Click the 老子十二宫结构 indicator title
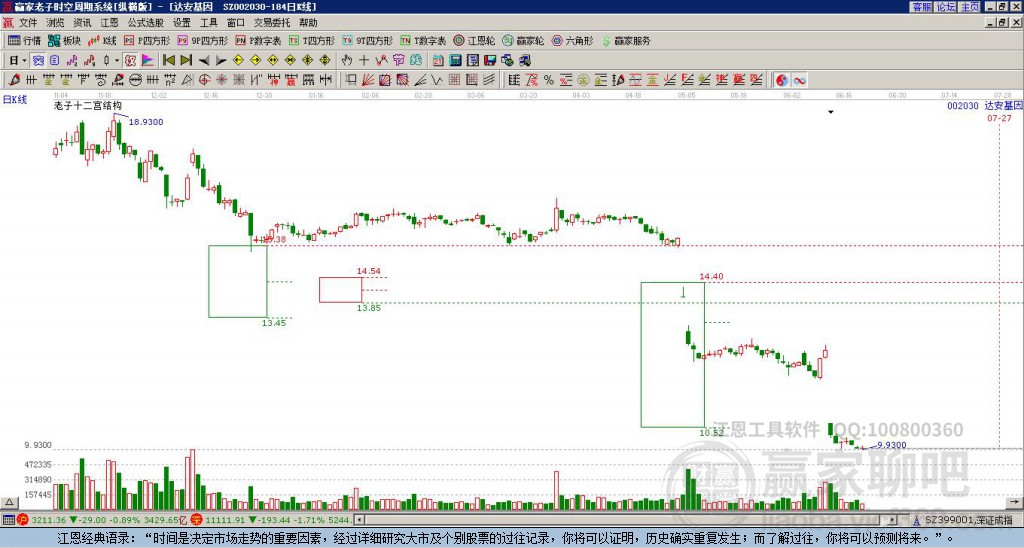This screenshot has height=548, width=1024. point(88,105)
